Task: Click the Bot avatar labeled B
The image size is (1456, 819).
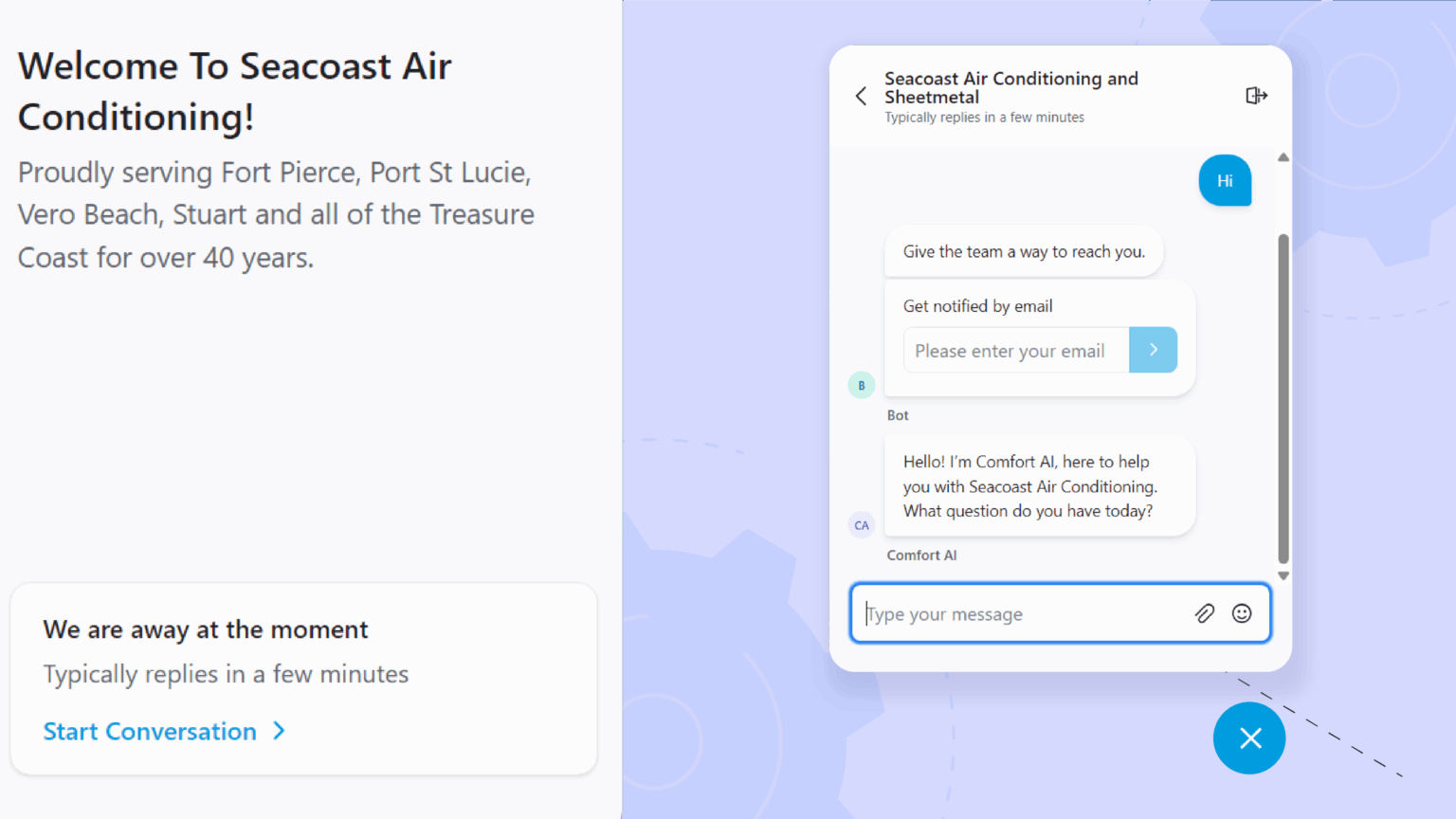Action: pyautogui.click(x=862, y=385)
